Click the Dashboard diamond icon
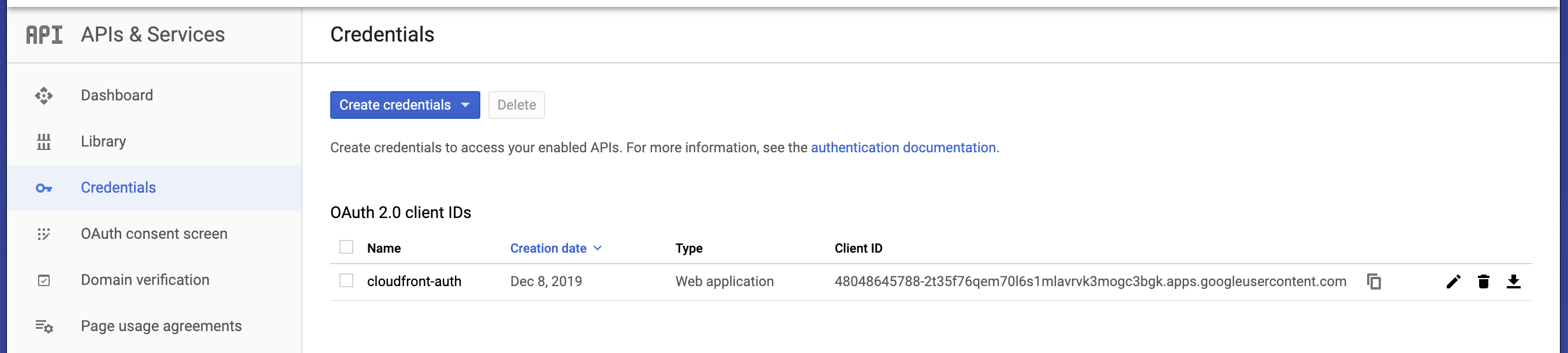 point(44,96)
